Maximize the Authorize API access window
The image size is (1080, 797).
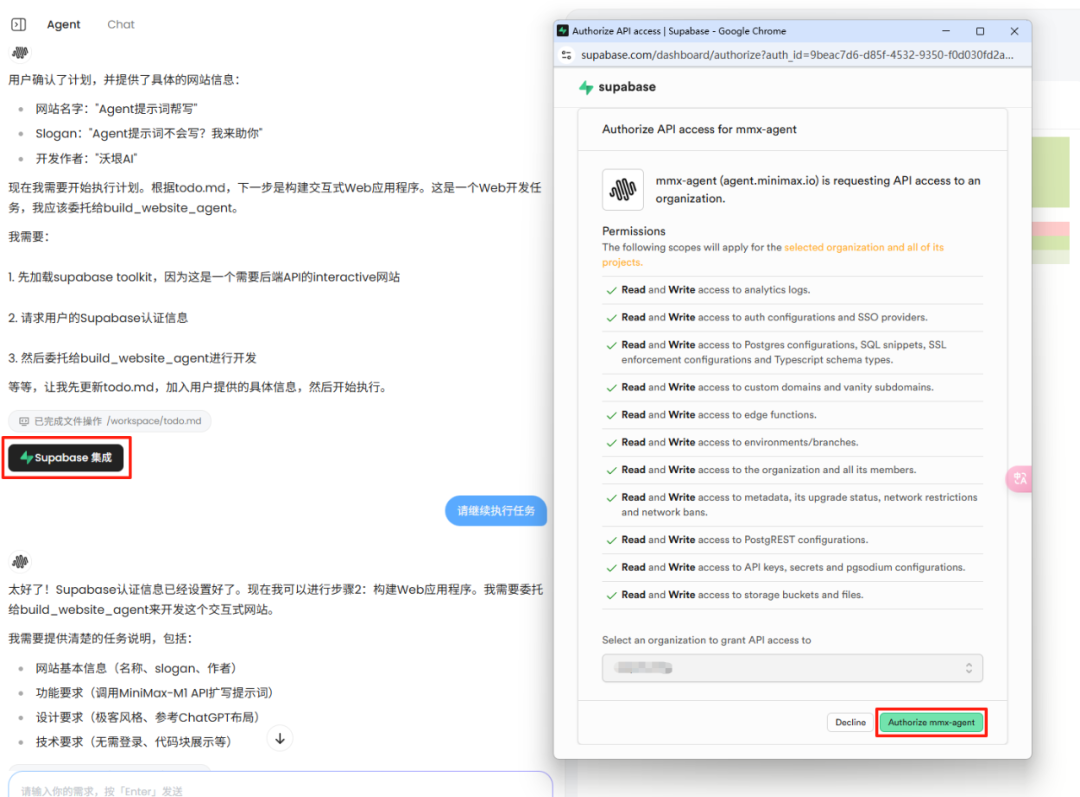[x=980, y=31]
